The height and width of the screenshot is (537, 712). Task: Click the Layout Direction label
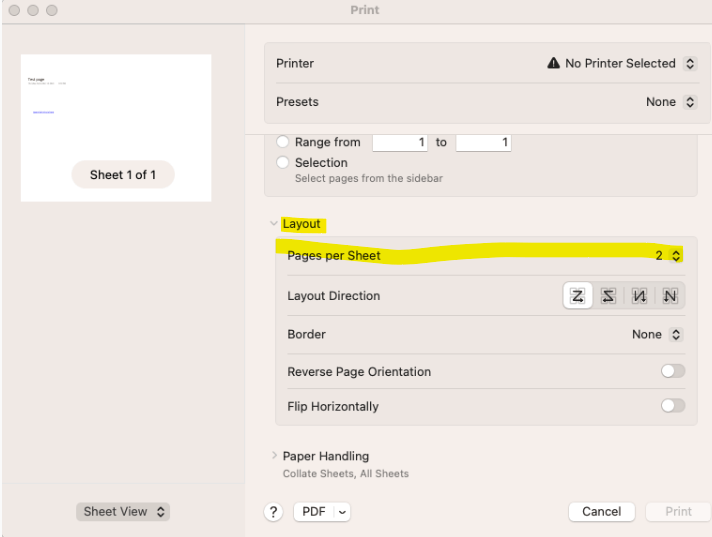[x=334, y=296]
